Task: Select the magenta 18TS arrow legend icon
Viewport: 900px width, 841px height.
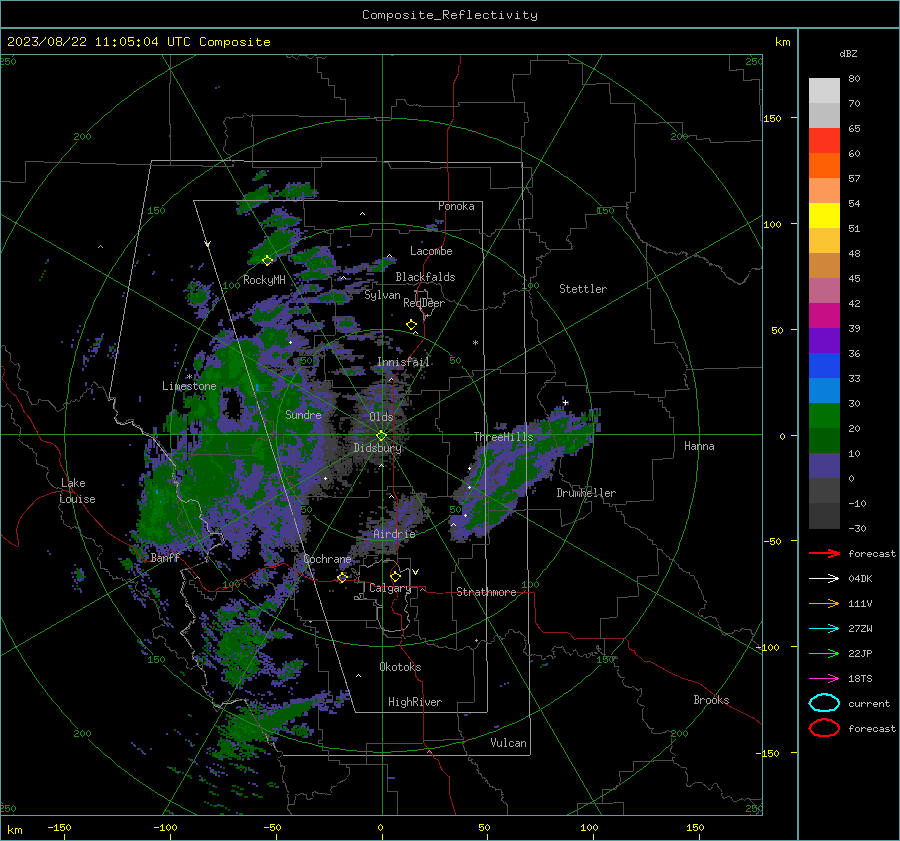Action: [824, 679]
